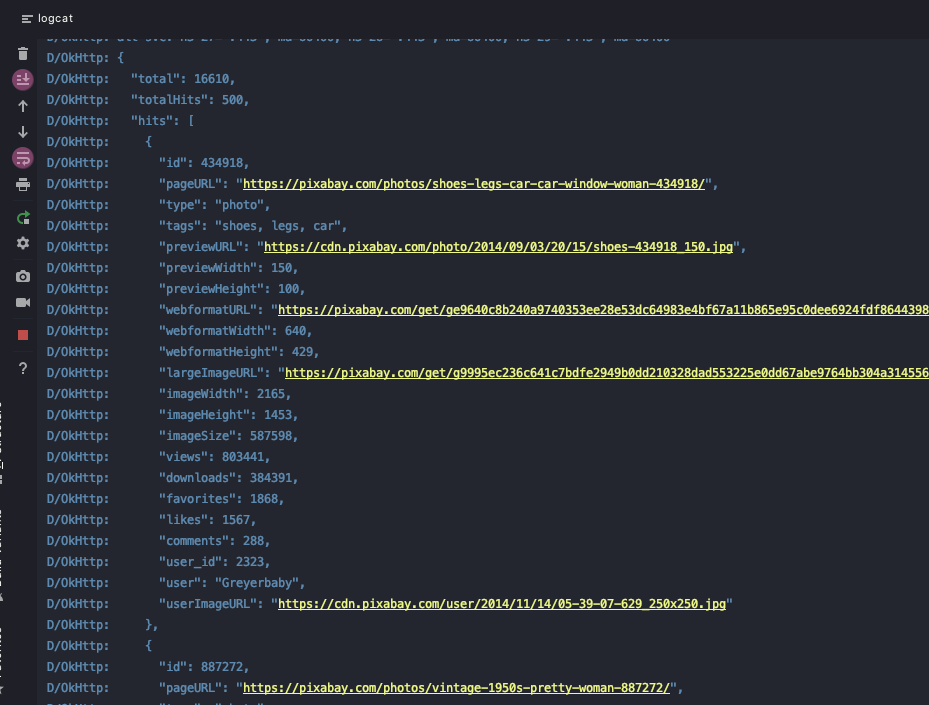The image size is (929, 705).
Task: Click the "total": 16610 log line
Action: coord(182,79)
